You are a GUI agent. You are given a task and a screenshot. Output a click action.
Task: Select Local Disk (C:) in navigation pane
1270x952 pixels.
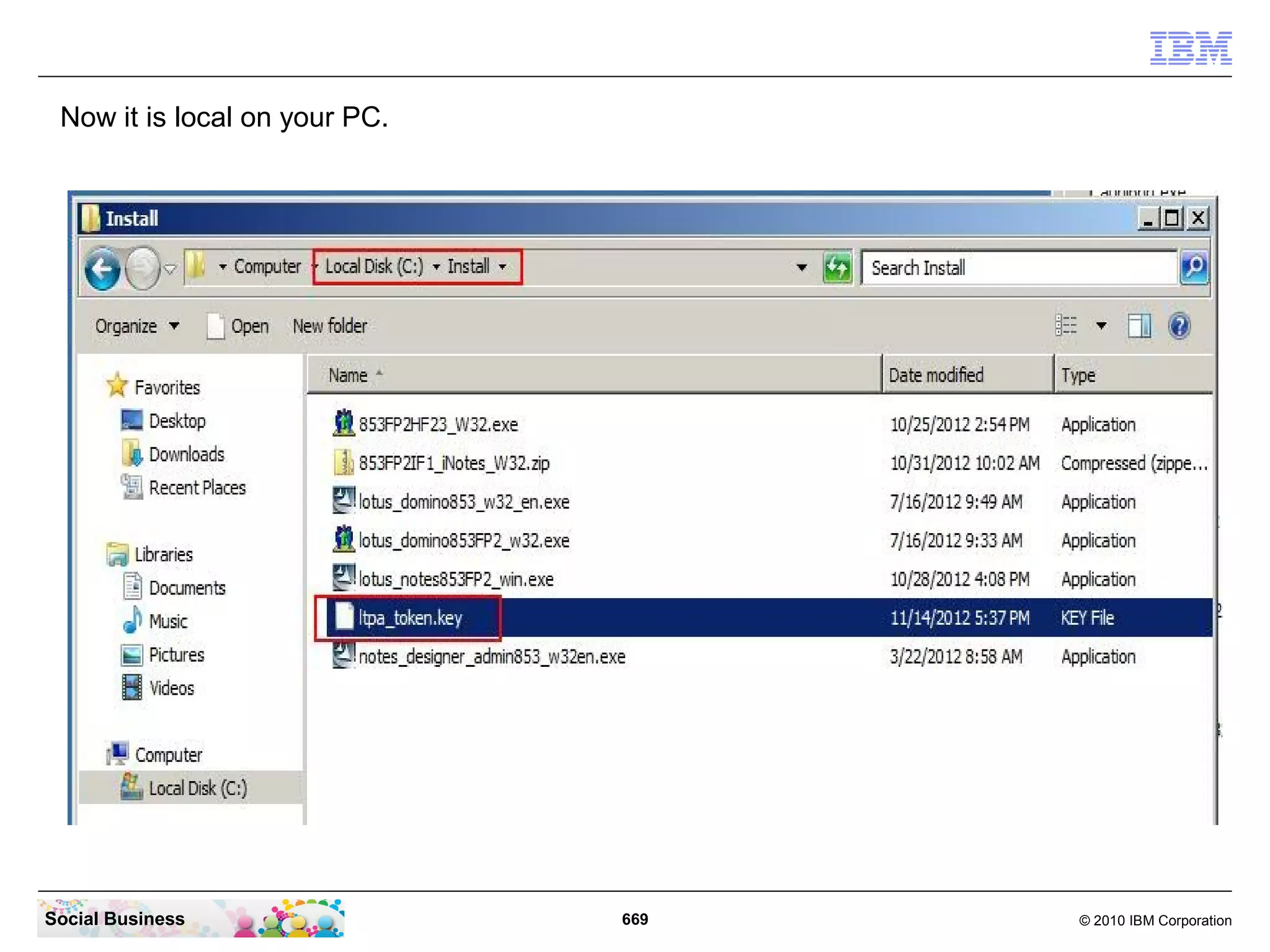(198, 788)
